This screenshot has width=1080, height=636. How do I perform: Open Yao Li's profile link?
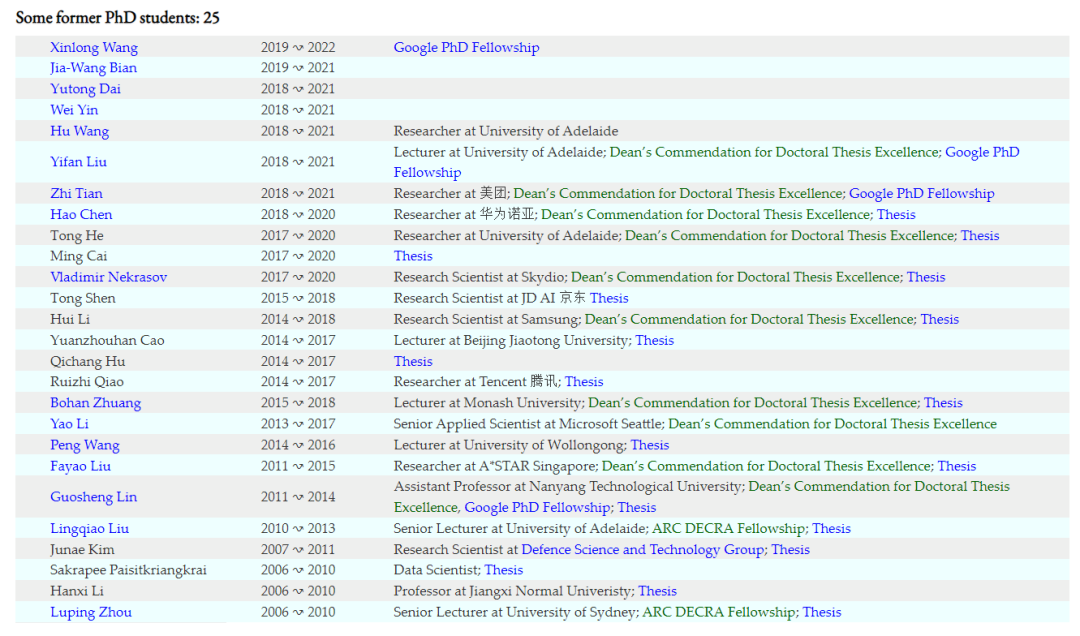point(69,424)
